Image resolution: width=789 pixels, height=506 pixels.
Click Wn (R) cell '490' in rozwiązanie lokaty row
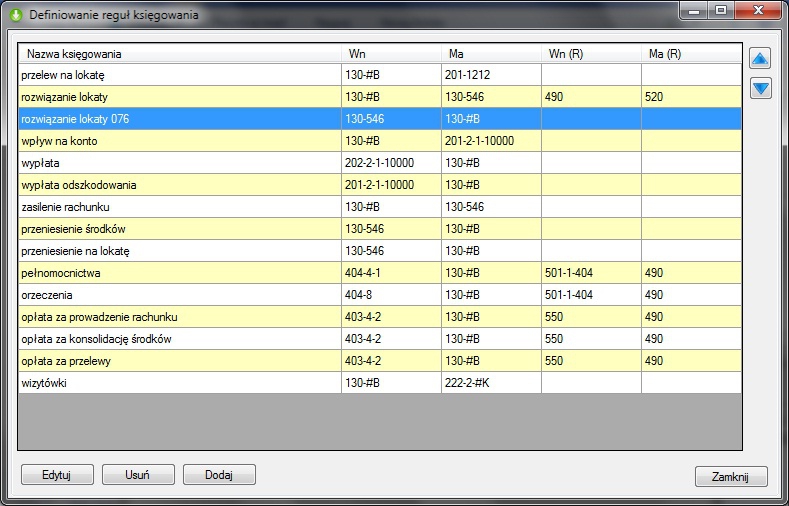tap(591, 97)
